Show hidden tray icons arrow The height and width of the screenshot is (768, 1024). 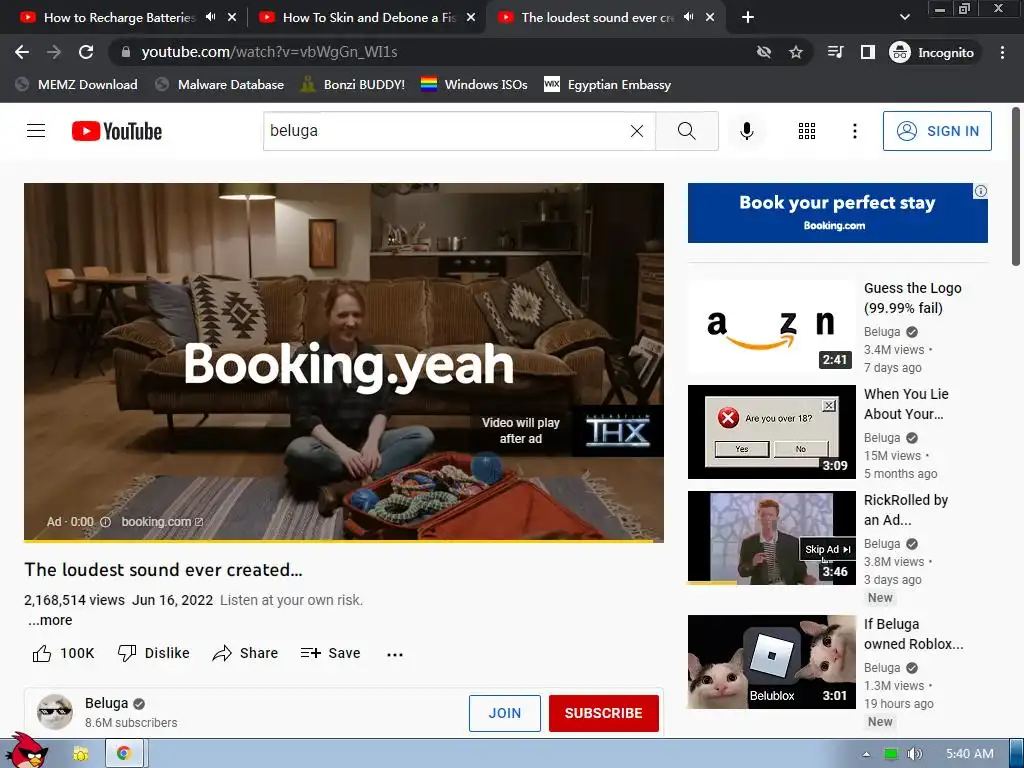click(x=866, y=754)
